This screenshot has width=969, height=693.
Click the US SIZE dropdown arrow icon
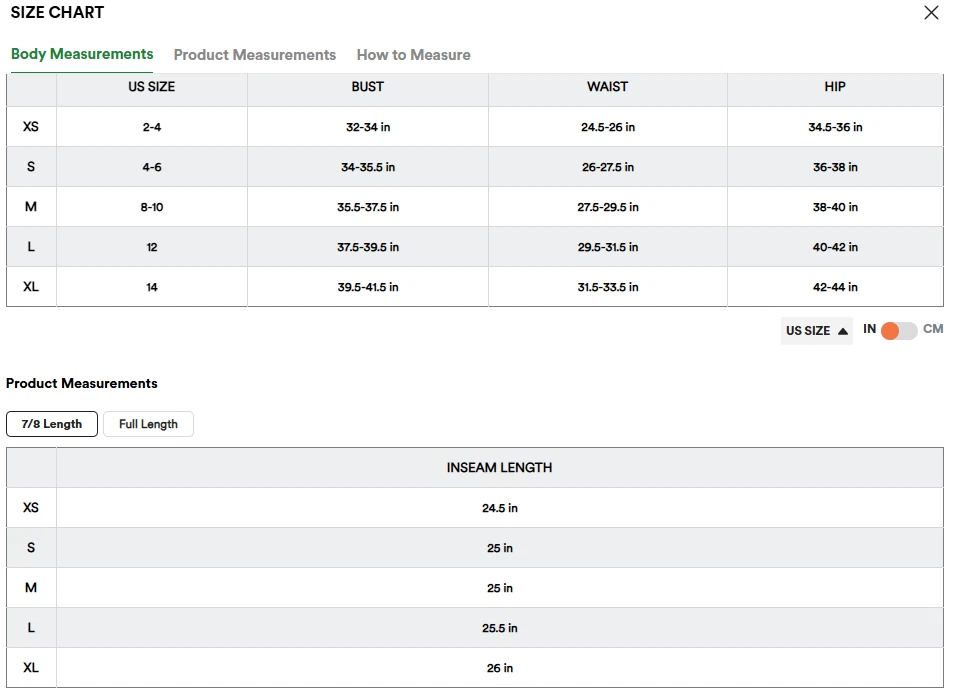pos(843,331)
